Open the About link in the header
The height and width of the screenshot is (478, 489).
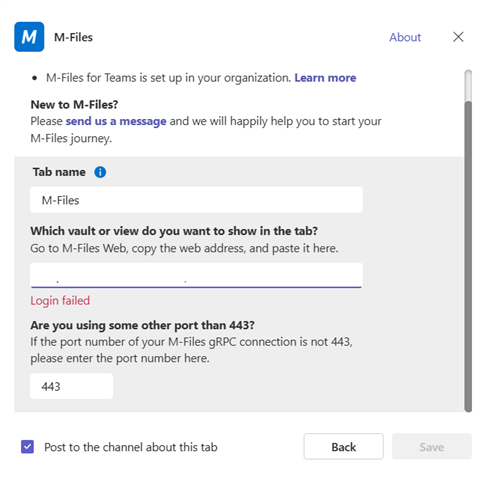405,37
